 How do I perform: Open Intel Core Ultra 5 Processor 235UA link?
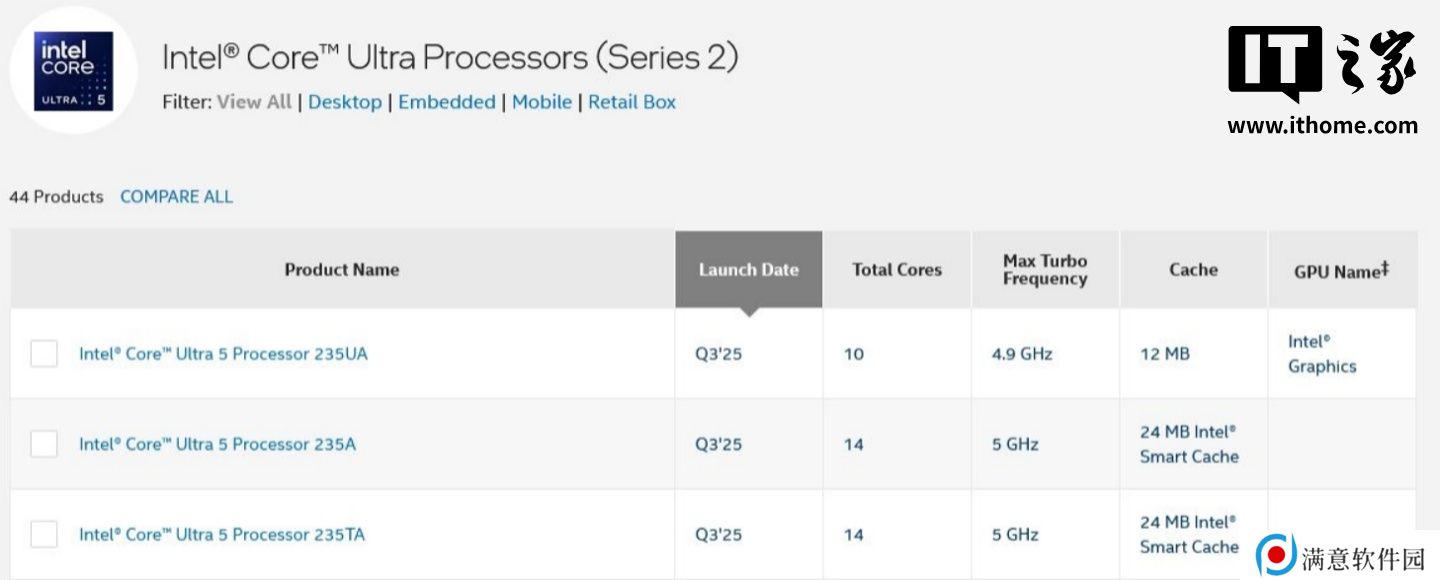(x=223, y=354)
